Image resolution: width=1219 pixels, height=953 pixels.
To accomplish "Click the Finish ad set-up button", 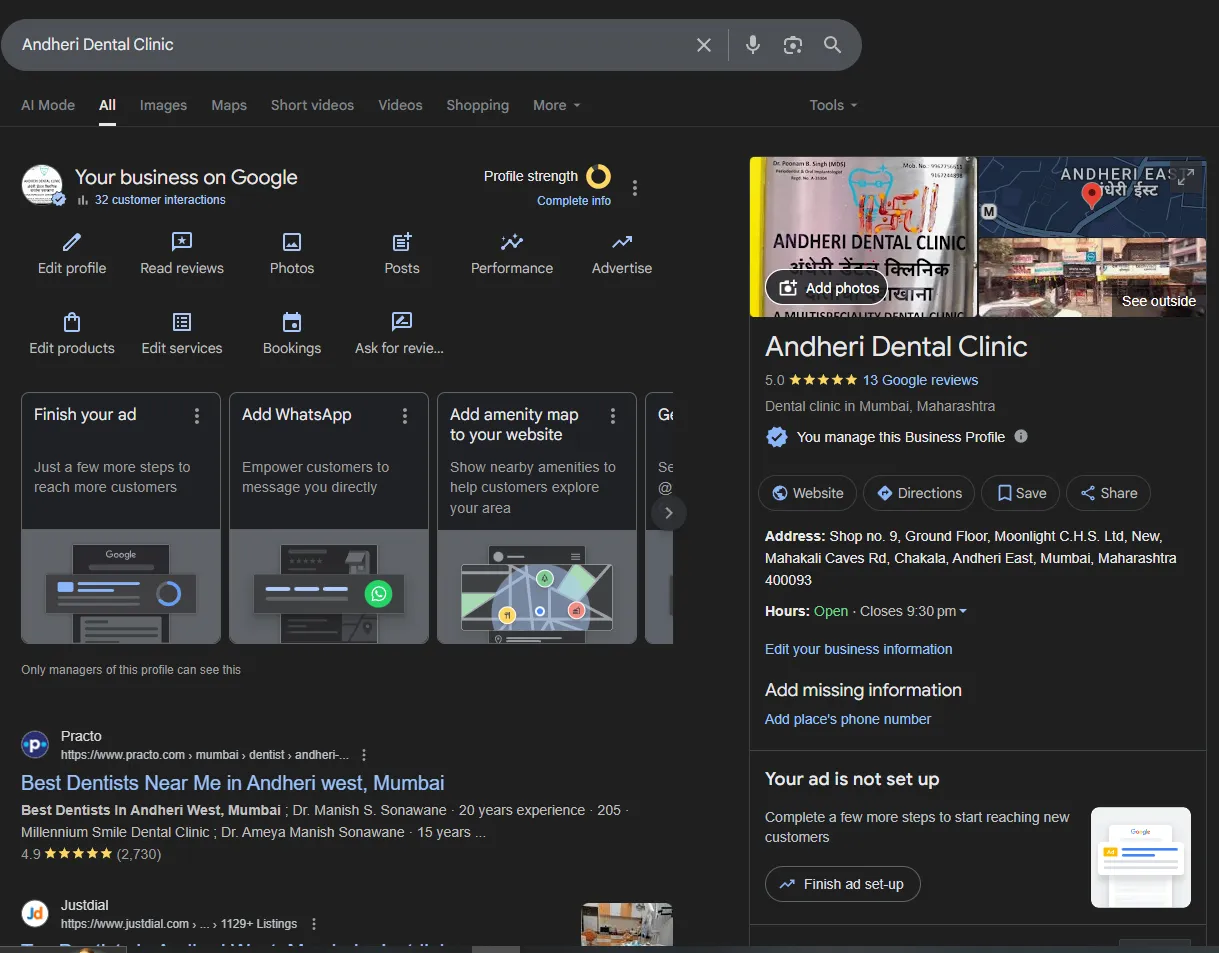I will [842, 884].
